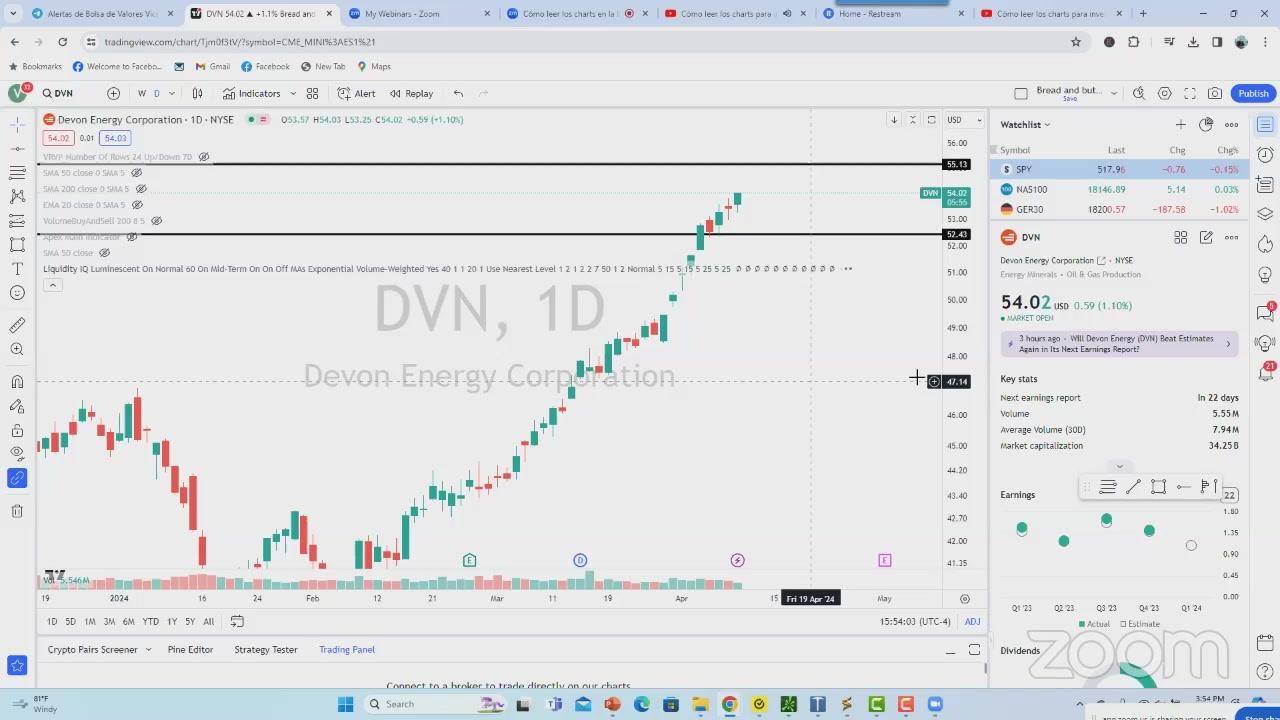Switch to the Pine Editor tab
The image size is (1280, 720).
click(x=190, y=650)
